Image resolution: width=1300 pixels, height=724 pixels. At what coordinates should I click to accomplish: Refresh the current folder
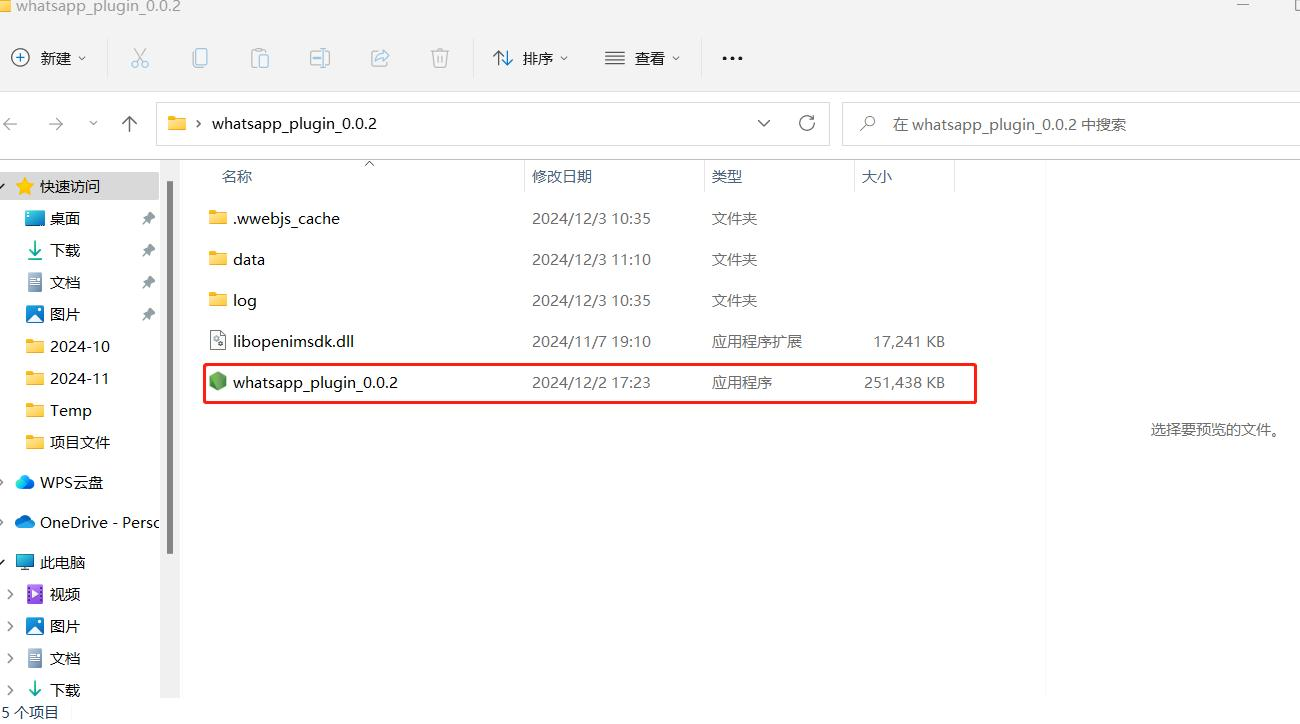807,124
